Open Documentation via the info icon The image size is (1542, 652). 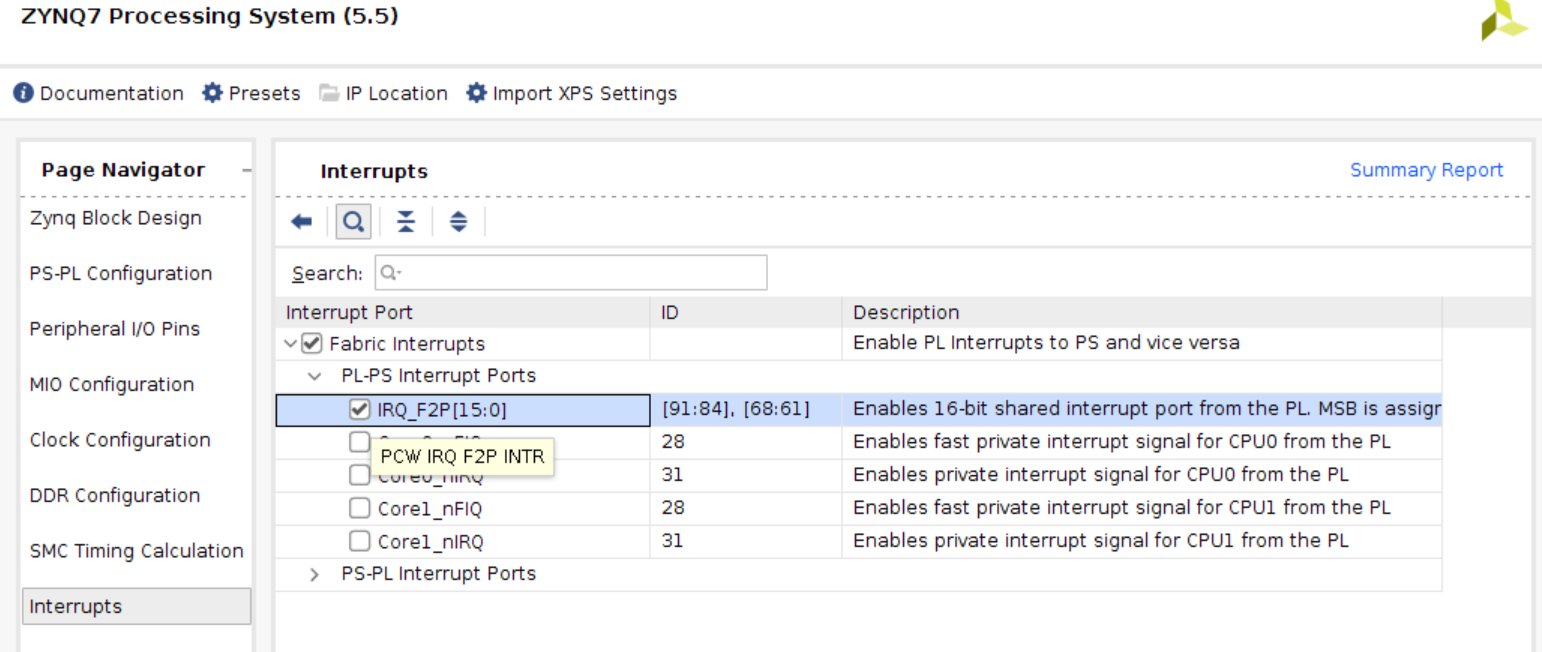tap(23, 93)
